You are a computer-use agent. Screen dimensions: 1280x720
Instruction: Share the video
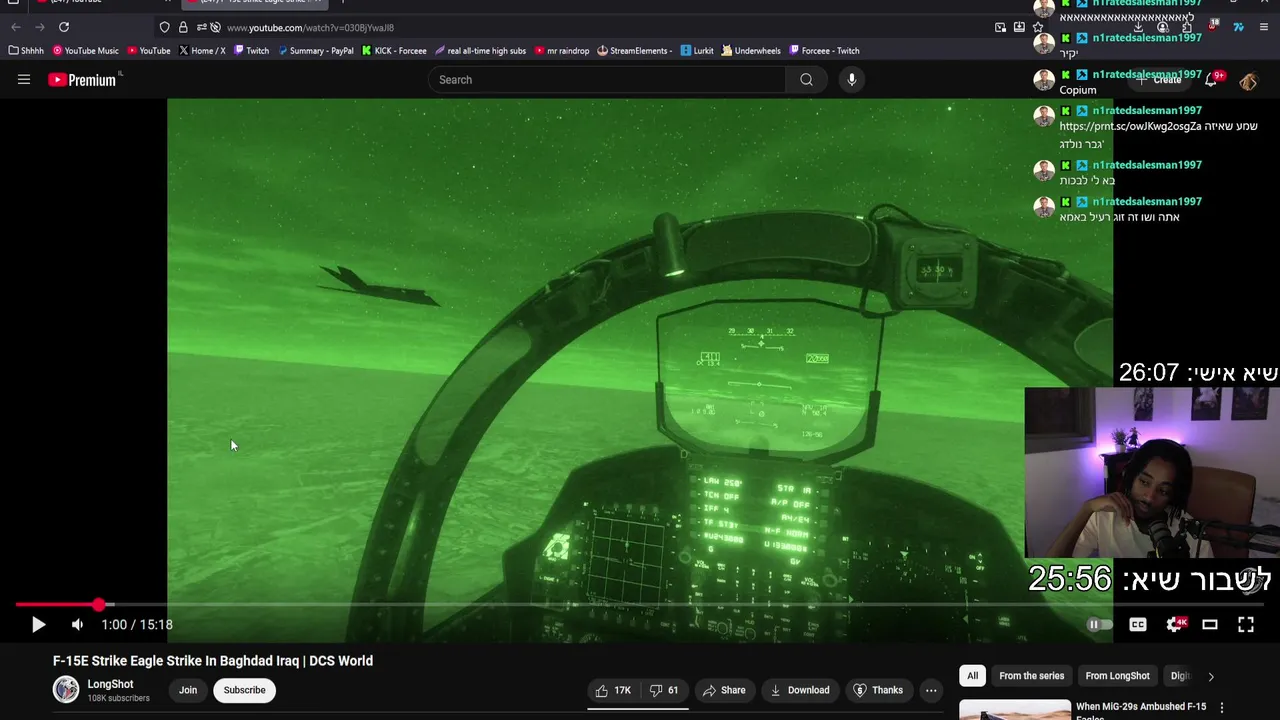(724, 690)
